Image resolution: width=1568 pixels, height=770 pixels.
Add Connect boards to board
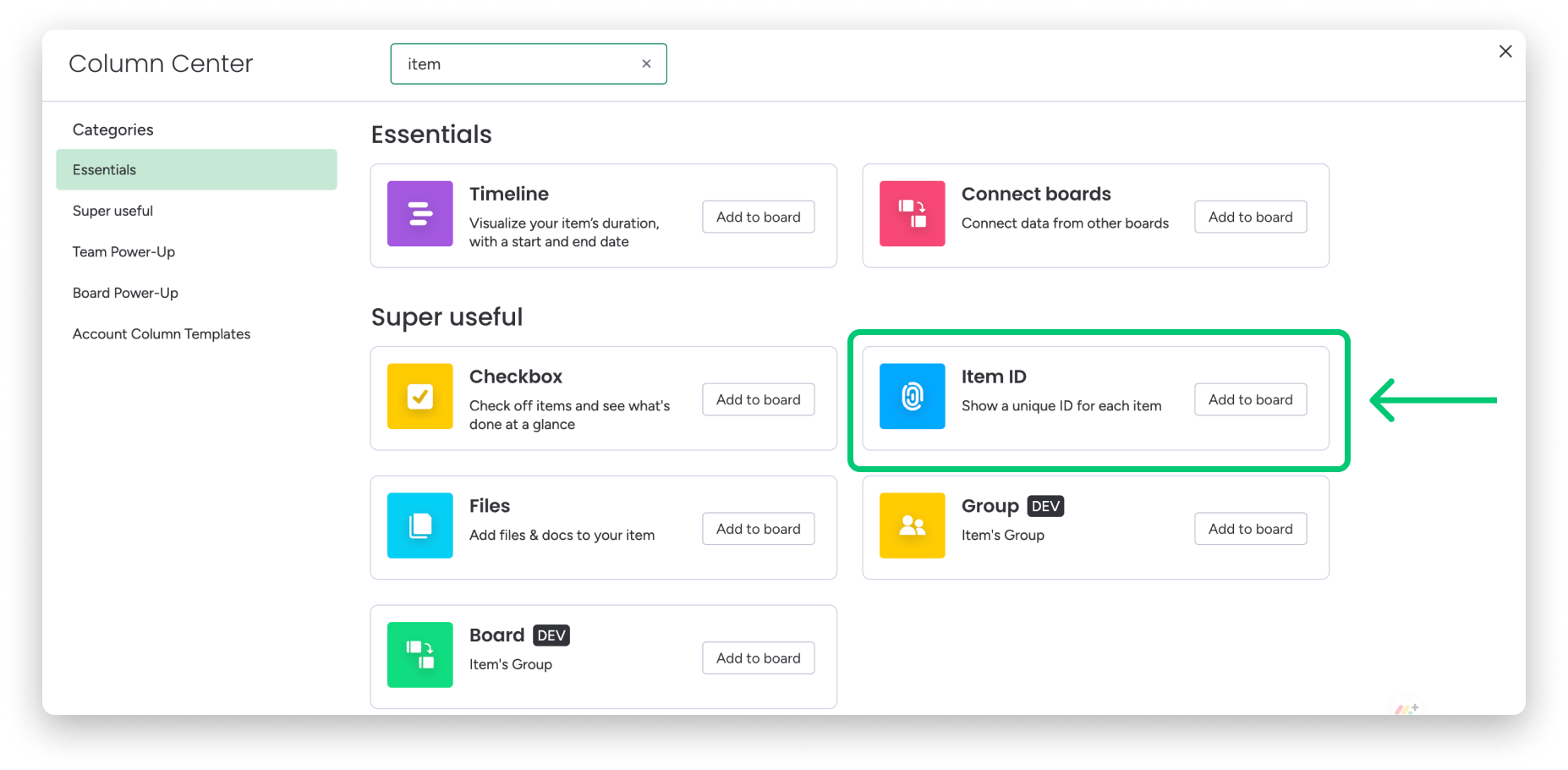pos(1250,217)
